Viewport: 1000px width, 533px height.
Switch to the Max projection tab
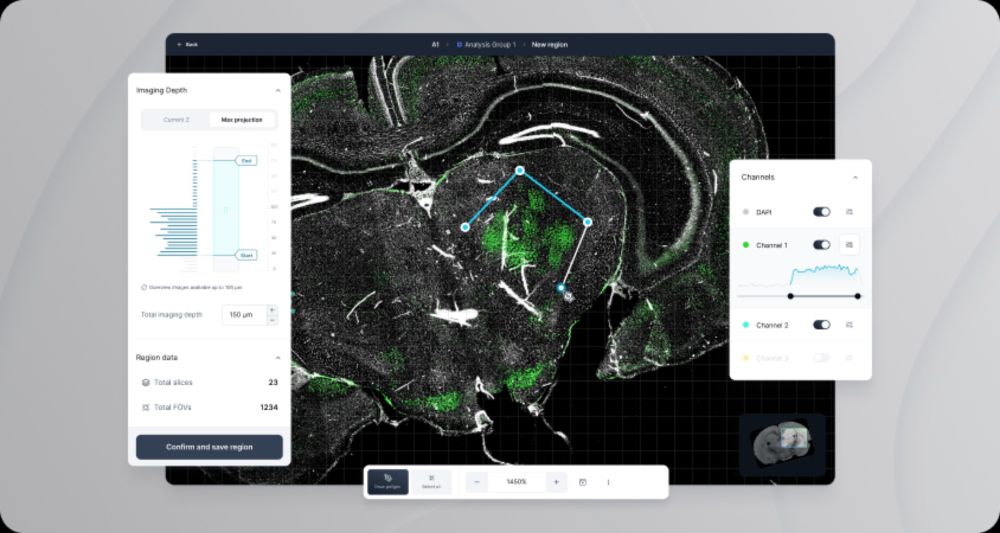pos(242,120)
